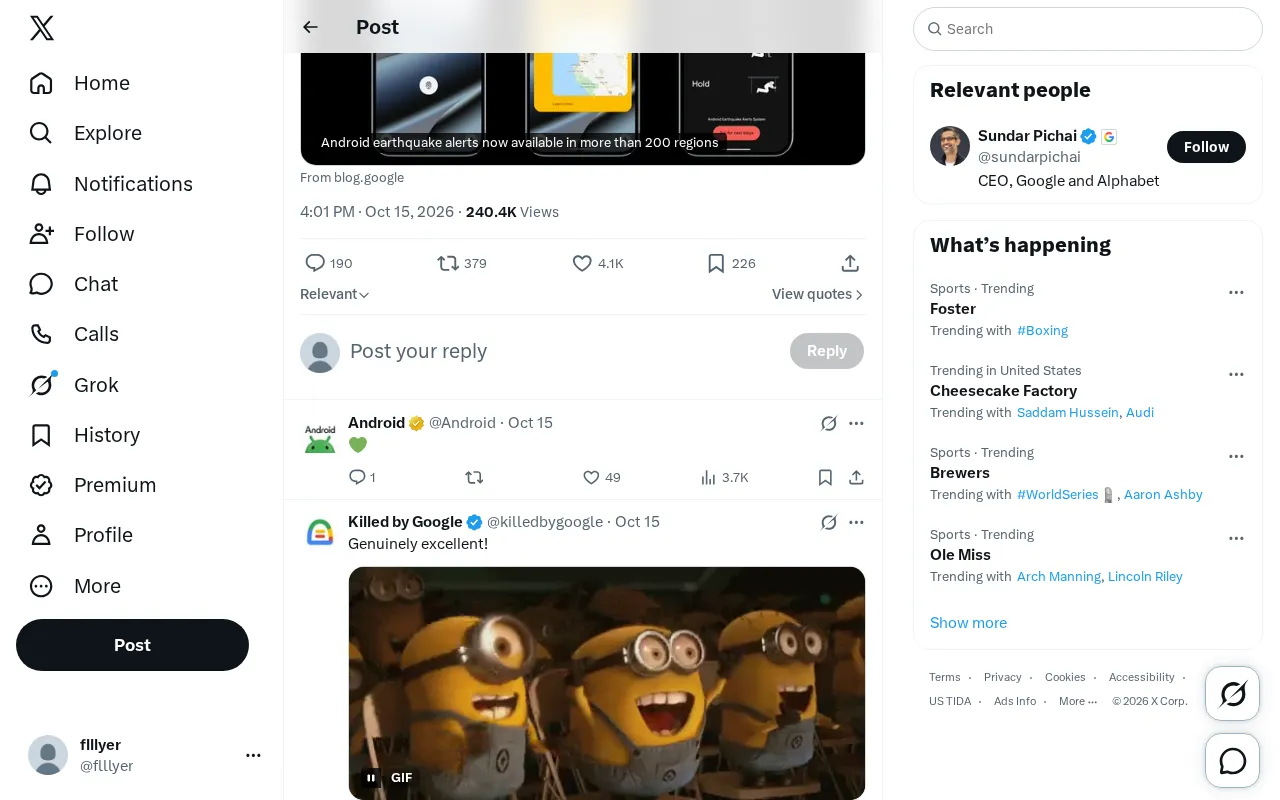Share the main post via upload icon
This screenshot has height=800, width=1280.
850,263
